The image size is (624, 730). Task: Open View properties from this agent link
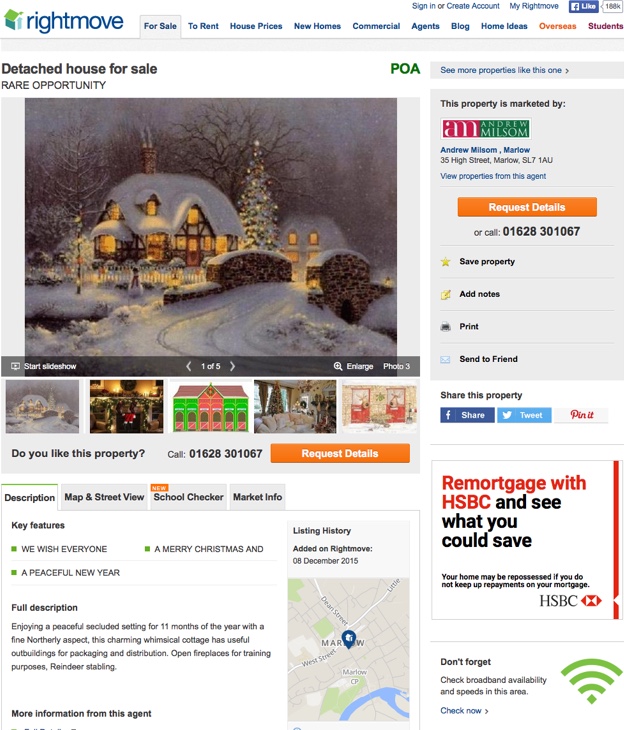click(493, 176)
